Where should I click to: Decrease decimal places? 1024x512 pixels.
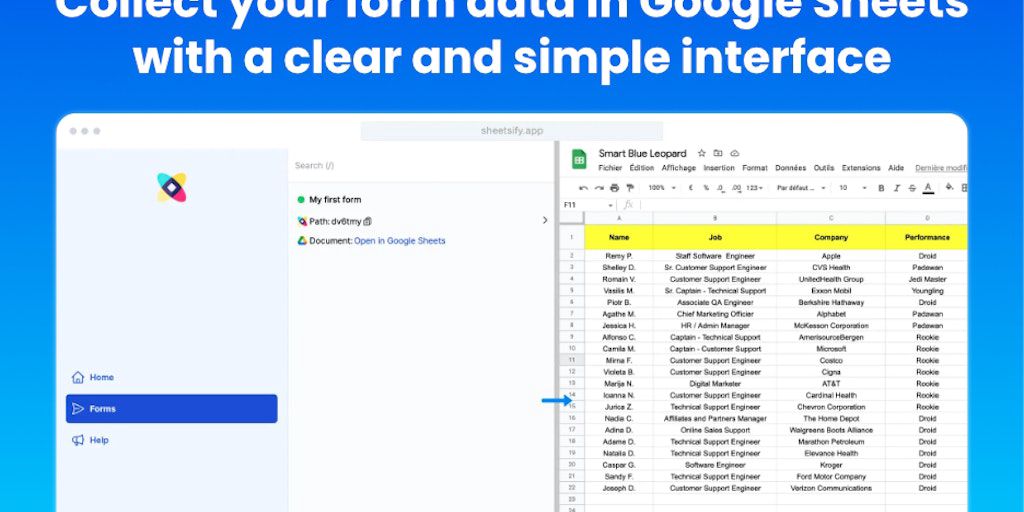pyautogui.click(x=720, y=188)
